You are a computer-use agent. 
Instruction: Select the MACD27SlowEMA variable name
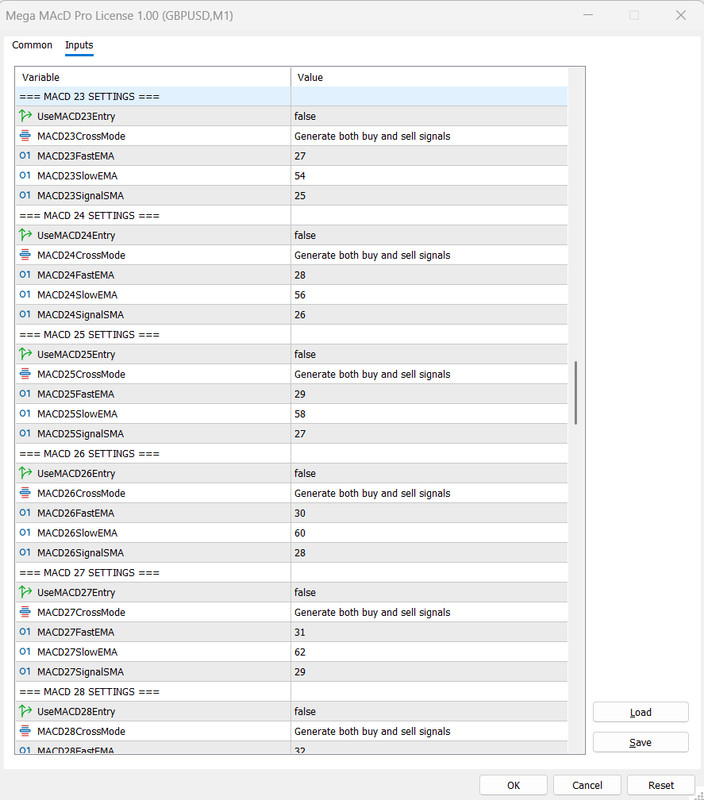coord(78,652)
